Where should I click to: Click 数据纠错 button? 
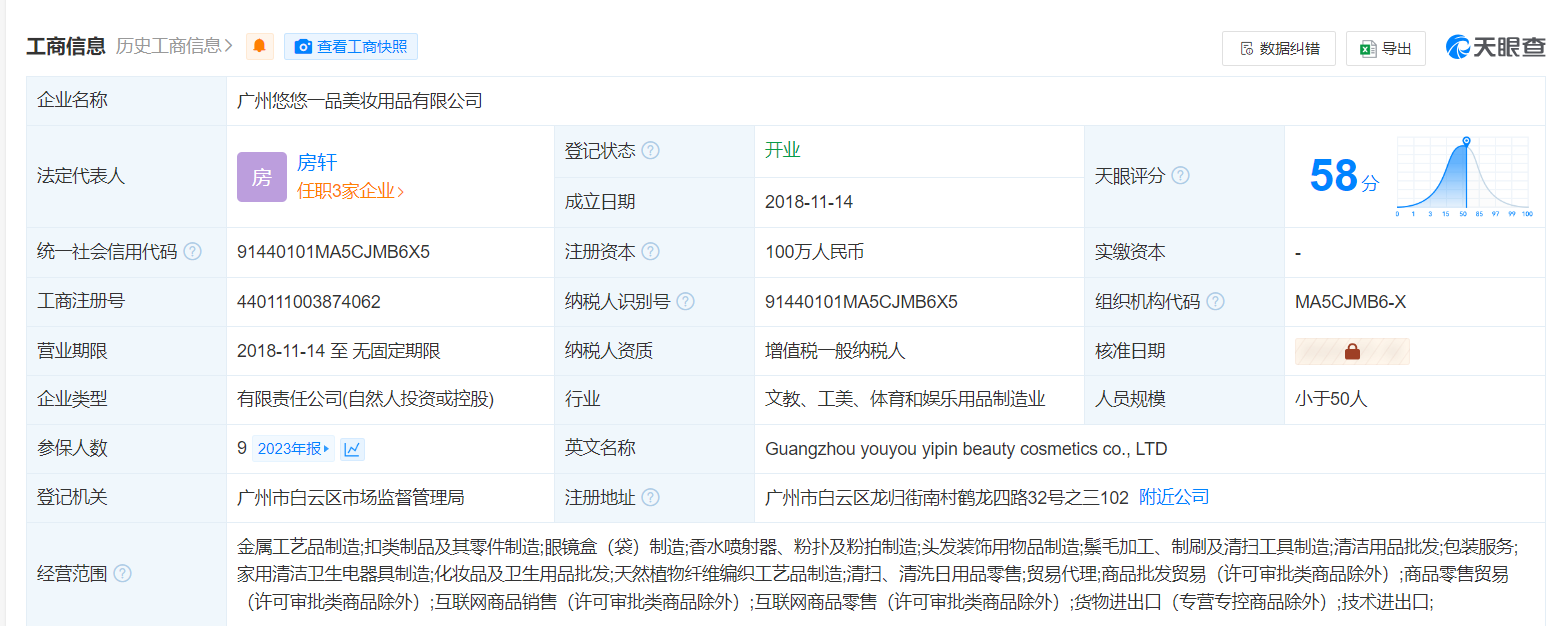(1279, 48)
